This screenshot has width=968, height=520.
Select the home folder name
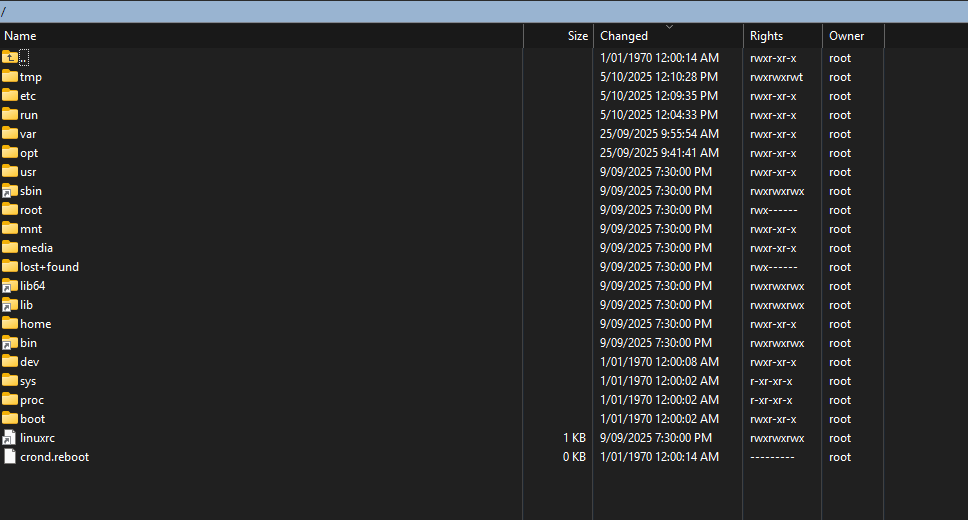35,324
